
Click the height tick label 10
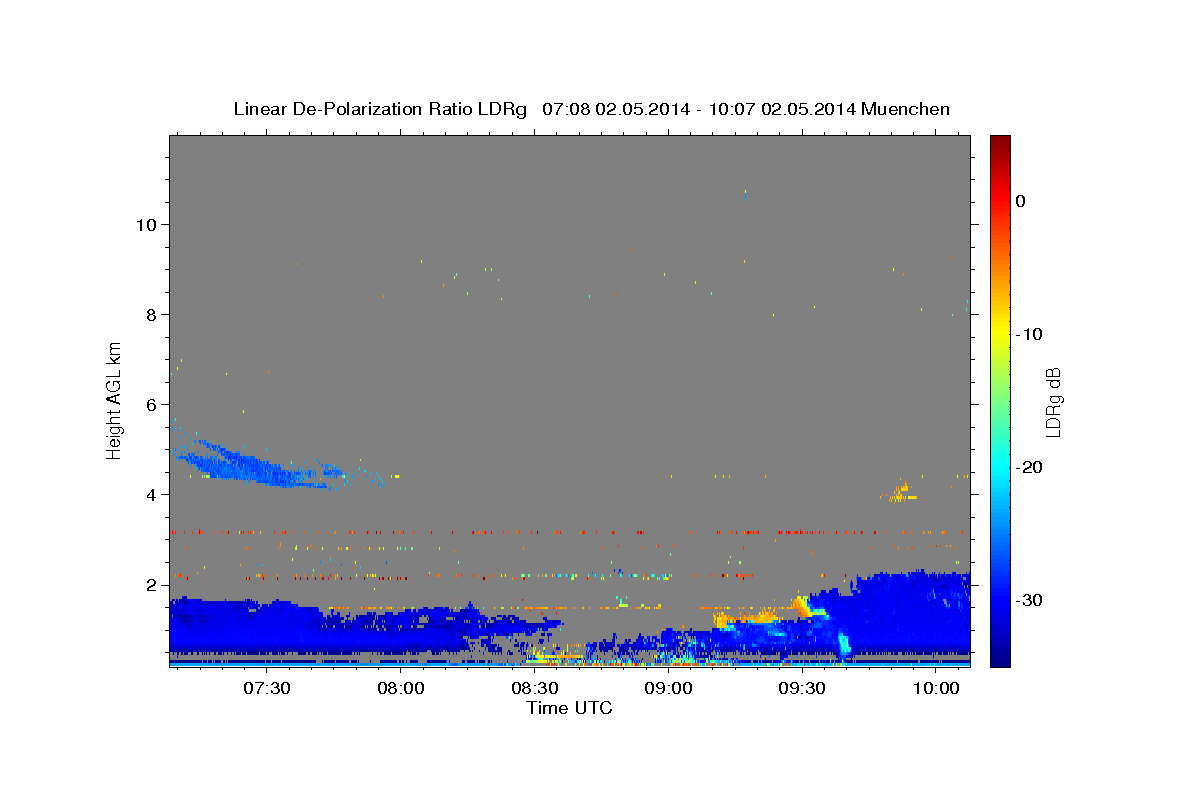coord(146,224)
